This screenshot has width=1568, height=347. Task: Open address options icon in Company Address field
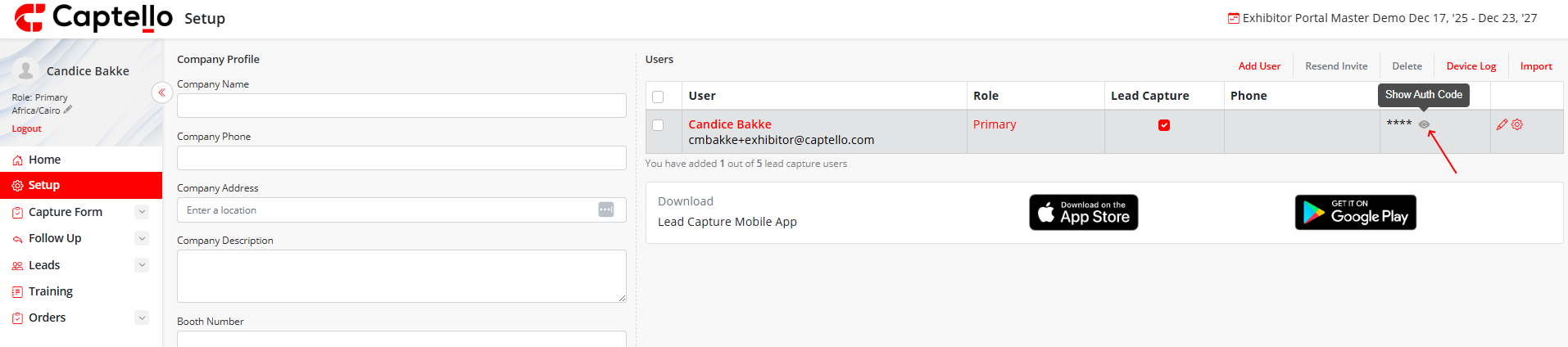605,210
